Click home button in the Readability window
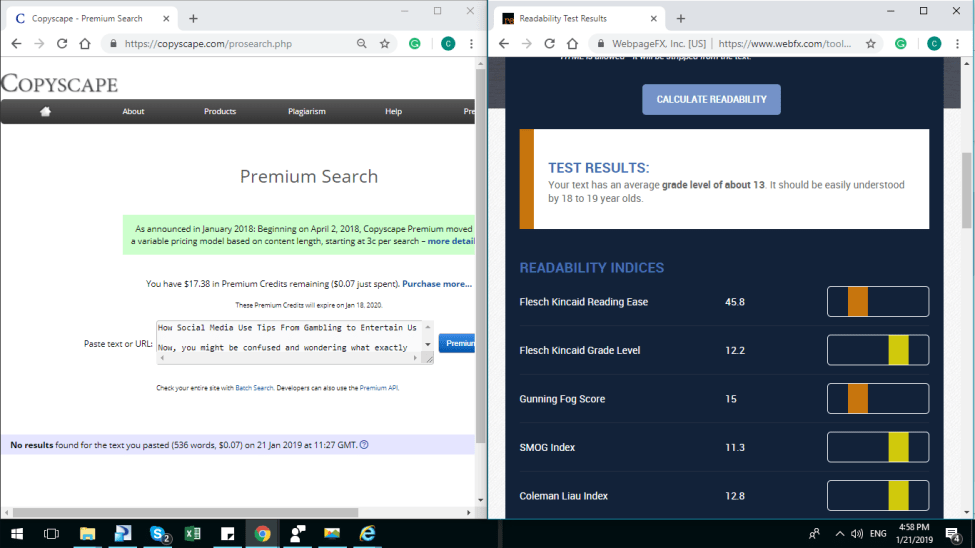 click(573, 44)
